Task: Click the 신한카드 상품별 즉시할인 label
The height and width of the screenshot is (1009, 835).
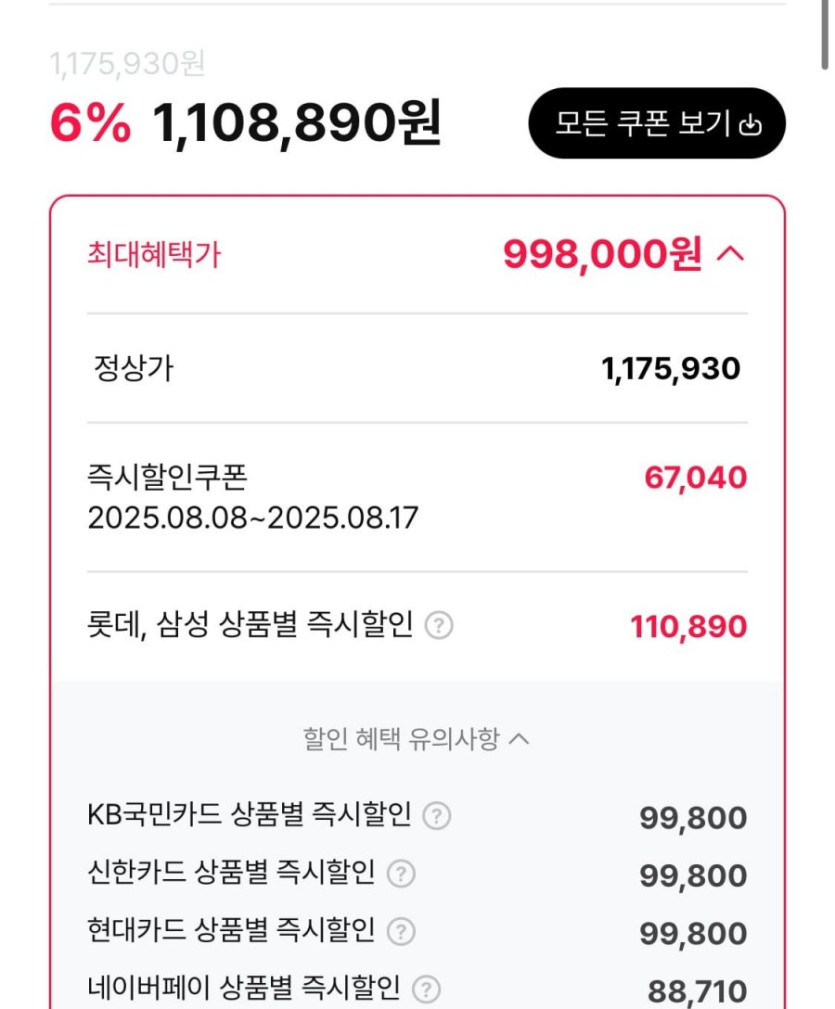Action: point(231,874)
